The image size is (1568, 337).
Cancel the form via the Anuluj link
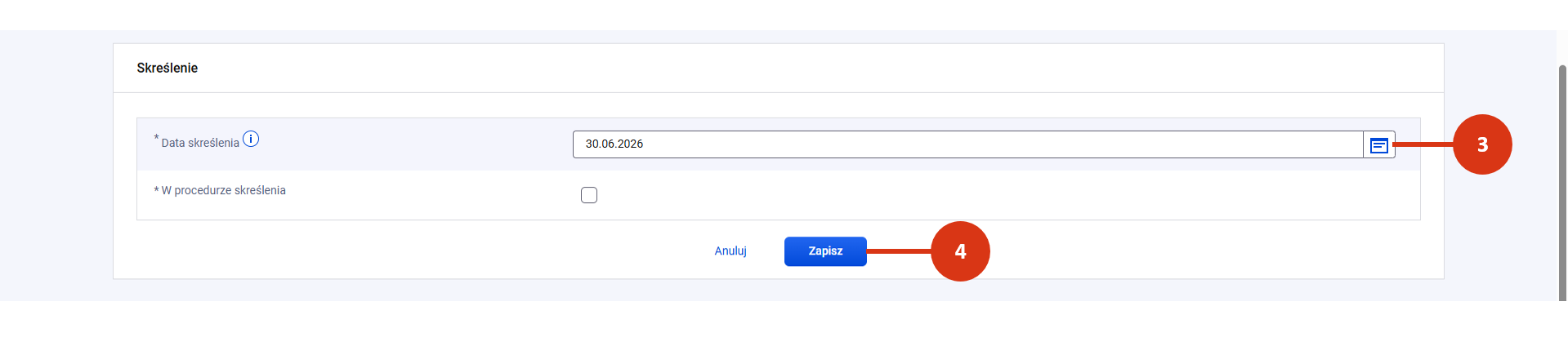pos(730,251)
